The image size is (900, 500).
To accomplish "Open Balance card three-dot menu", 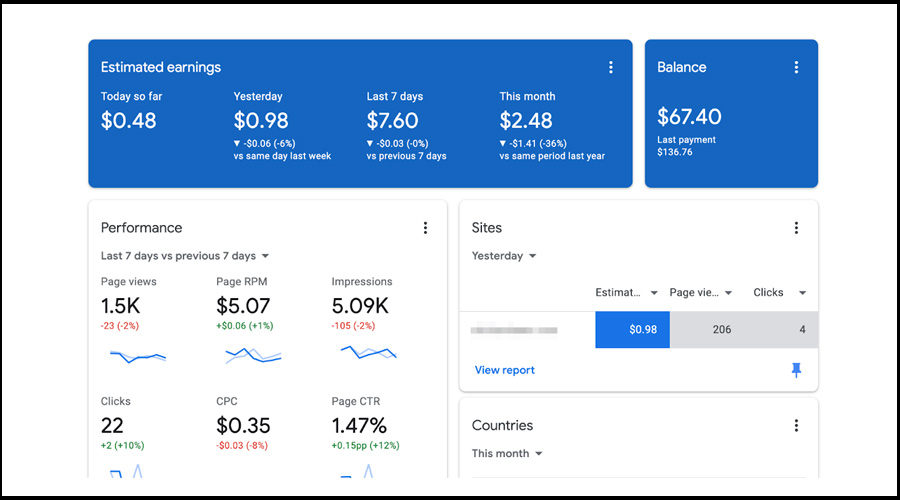I will [796, 68].
